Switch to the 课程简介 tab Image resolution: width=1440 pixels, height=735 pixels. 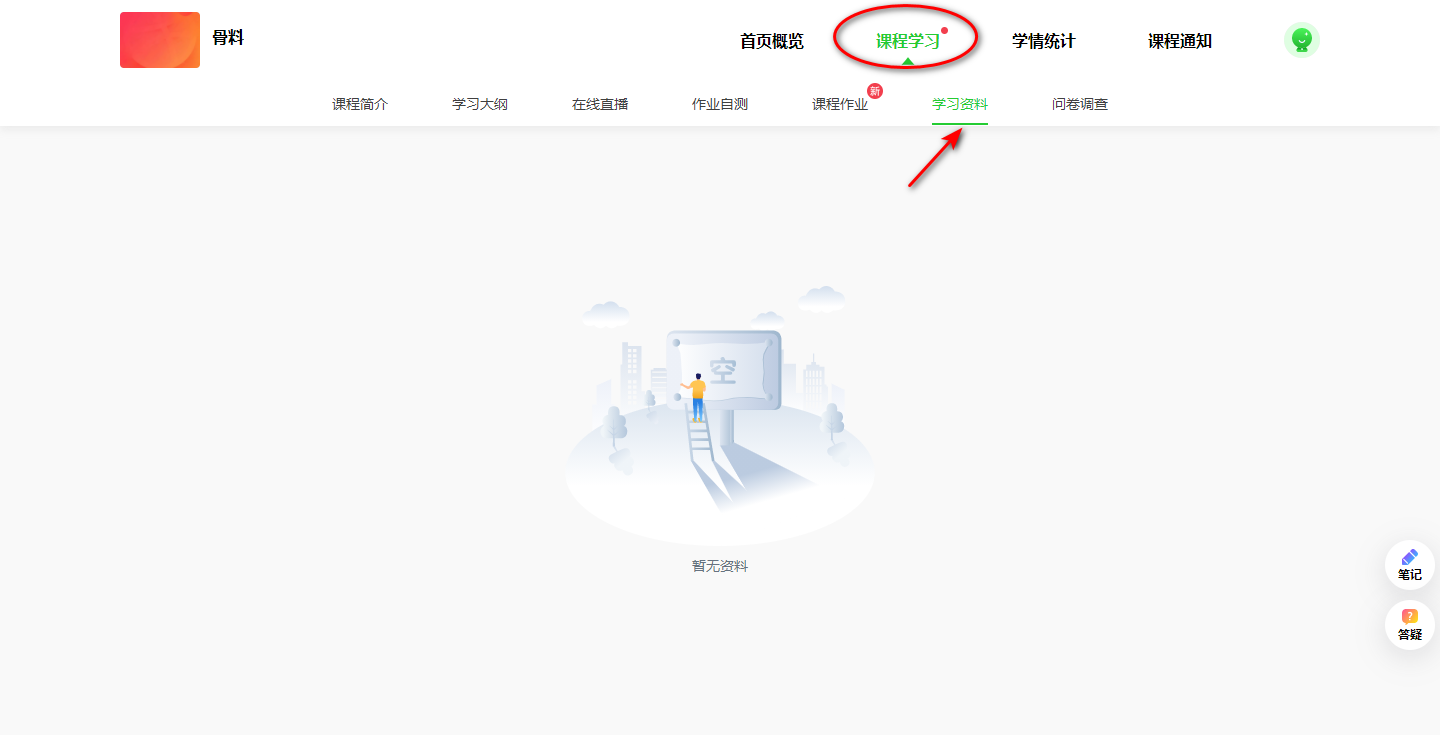pyautogui.click(x=360, y=104)
